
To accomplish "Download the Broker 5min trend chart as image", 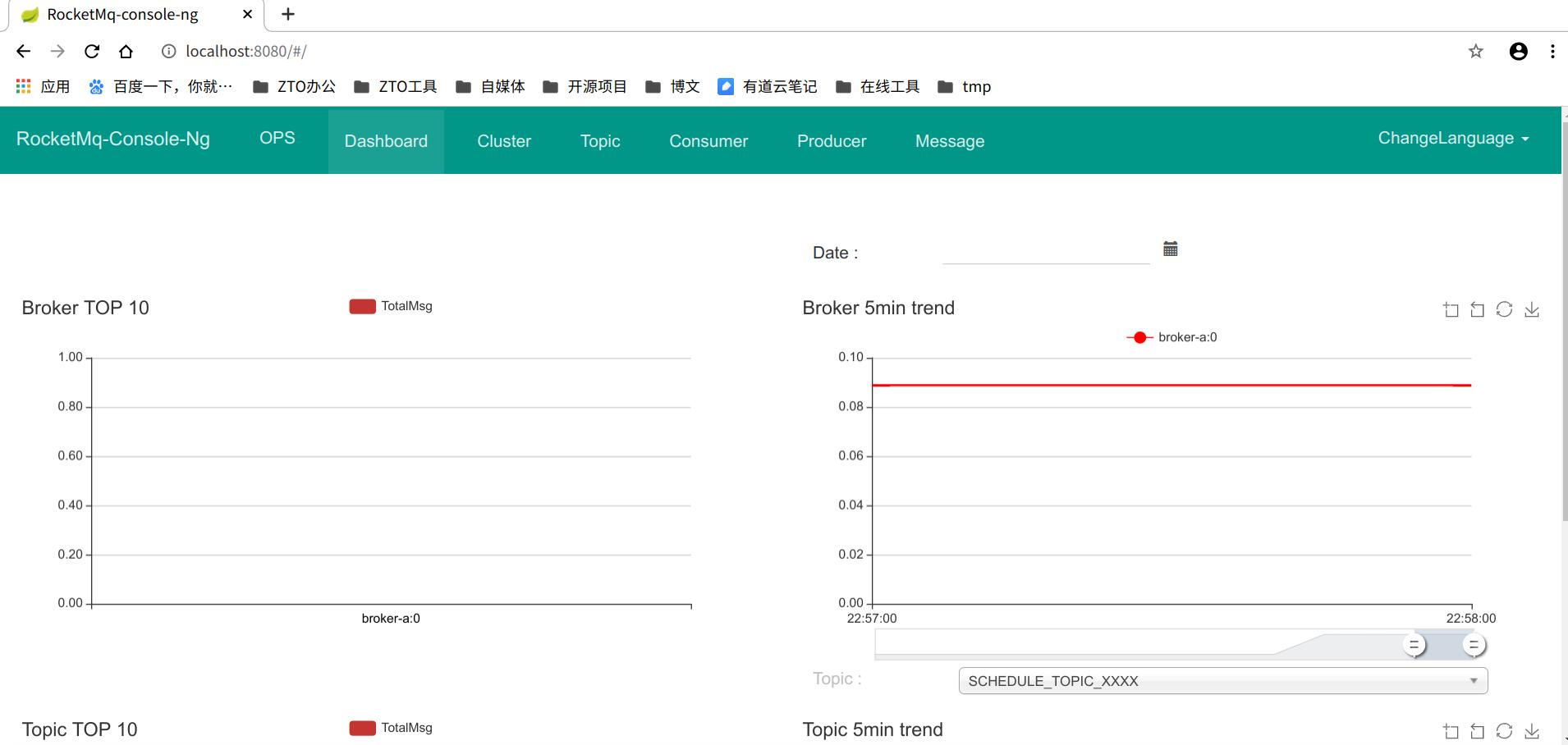I will (x=1532, y=309).
